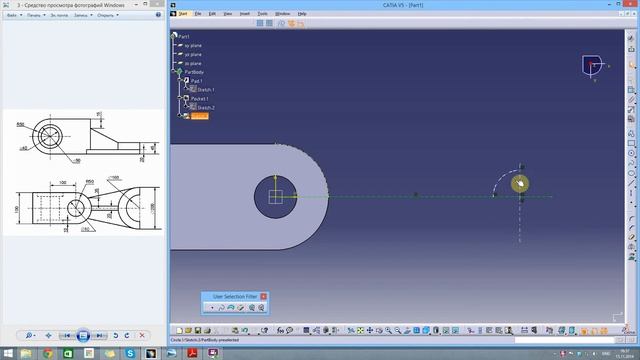The image size is (640, 360).
Task: Rotate photo clockwise in Photo Viewer
Action: click(127, 336)
